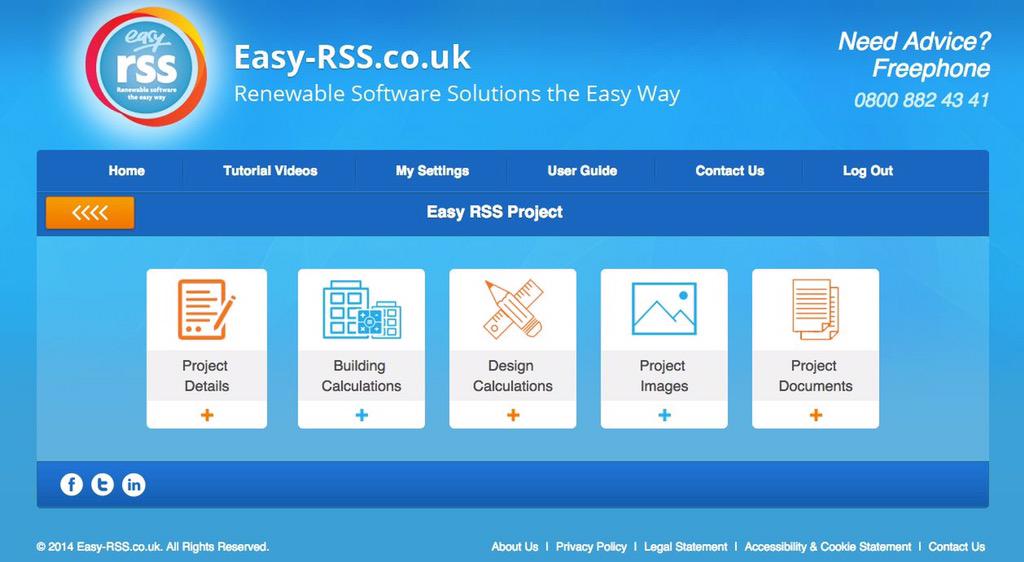The height and width of the screenshot is (562, 1024).
Task: Visit the Facebook page icon
Action: (72, 484)
